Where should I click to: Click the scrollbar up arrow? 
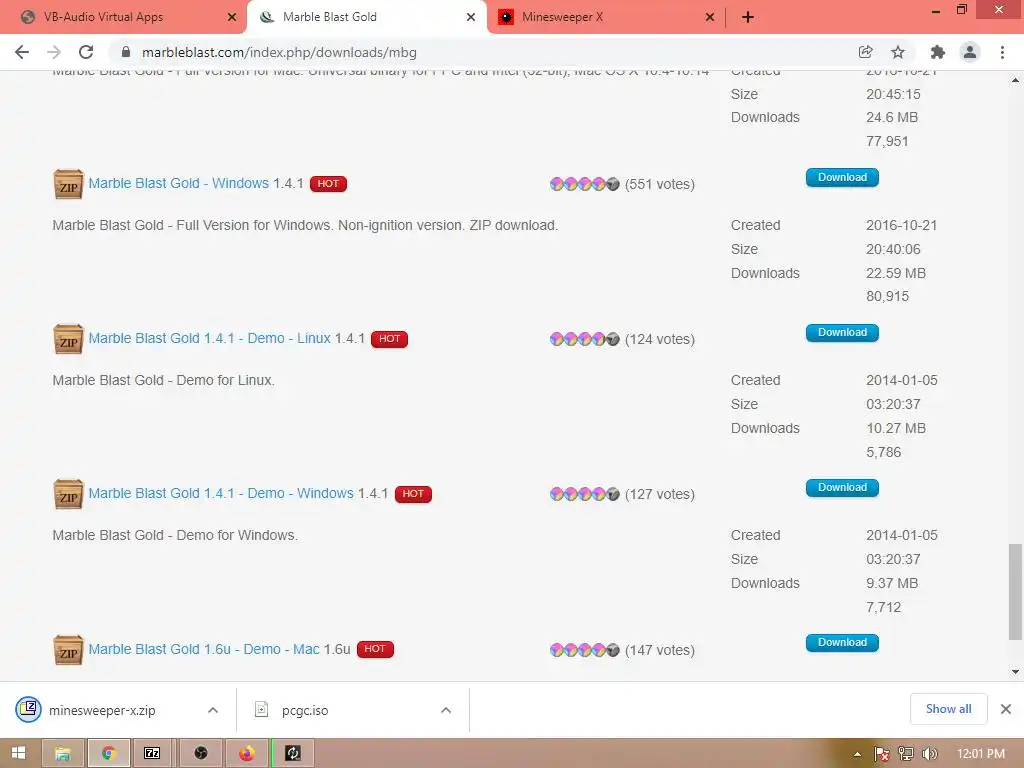click(x=1015, y=80)
